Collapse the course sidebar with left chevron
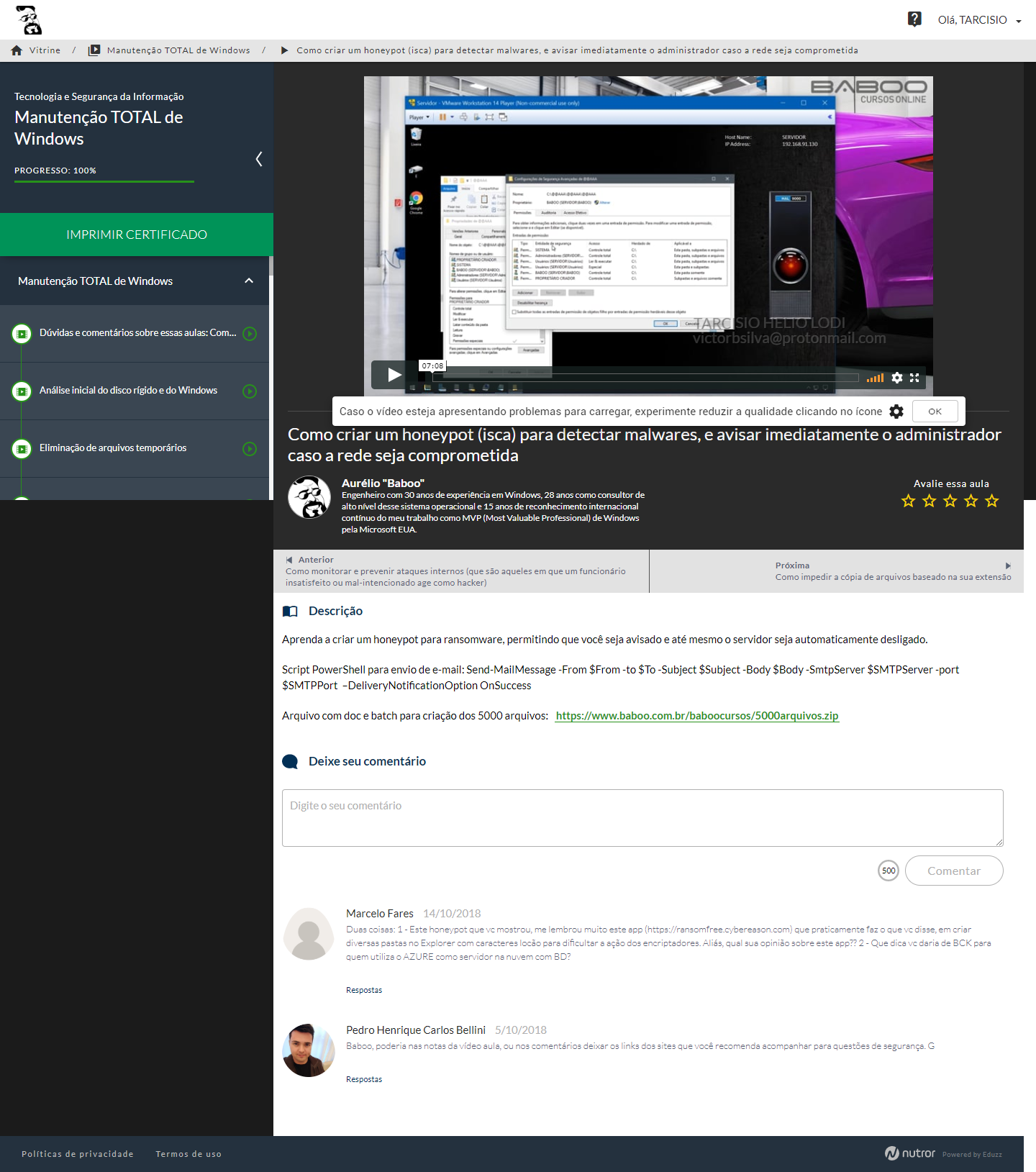Viewport: 1036px width, 1172px height. [x=259, y=159]
